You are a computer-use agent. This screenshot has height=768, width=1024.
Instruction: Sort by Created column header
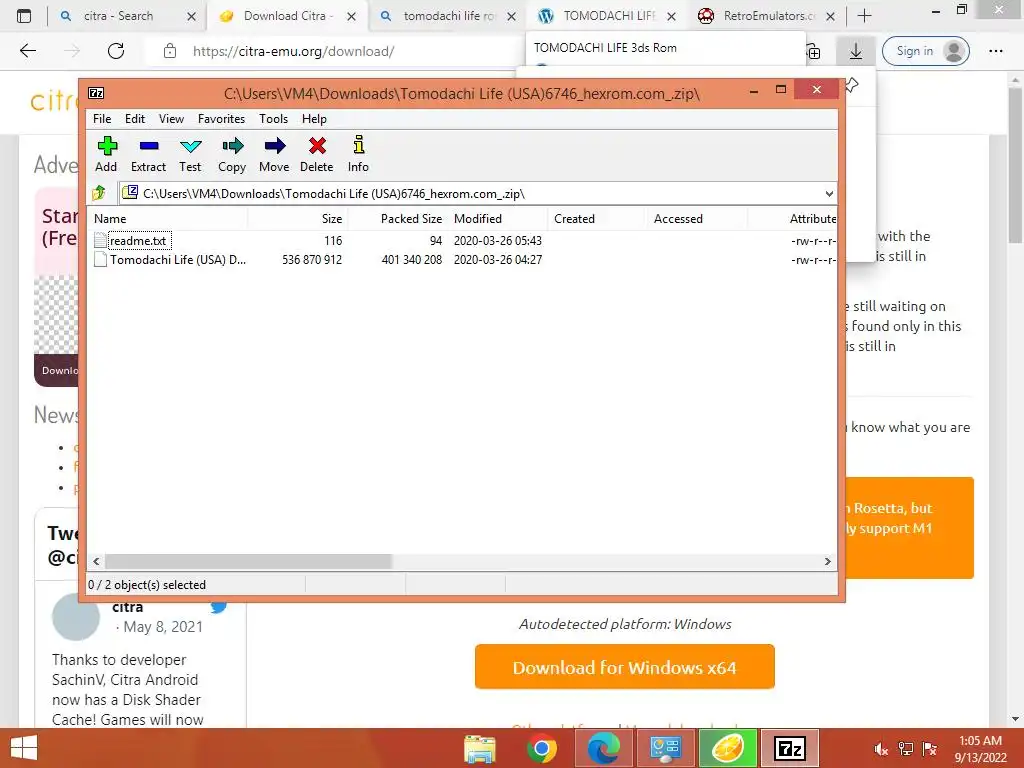[x=597, y=219]
